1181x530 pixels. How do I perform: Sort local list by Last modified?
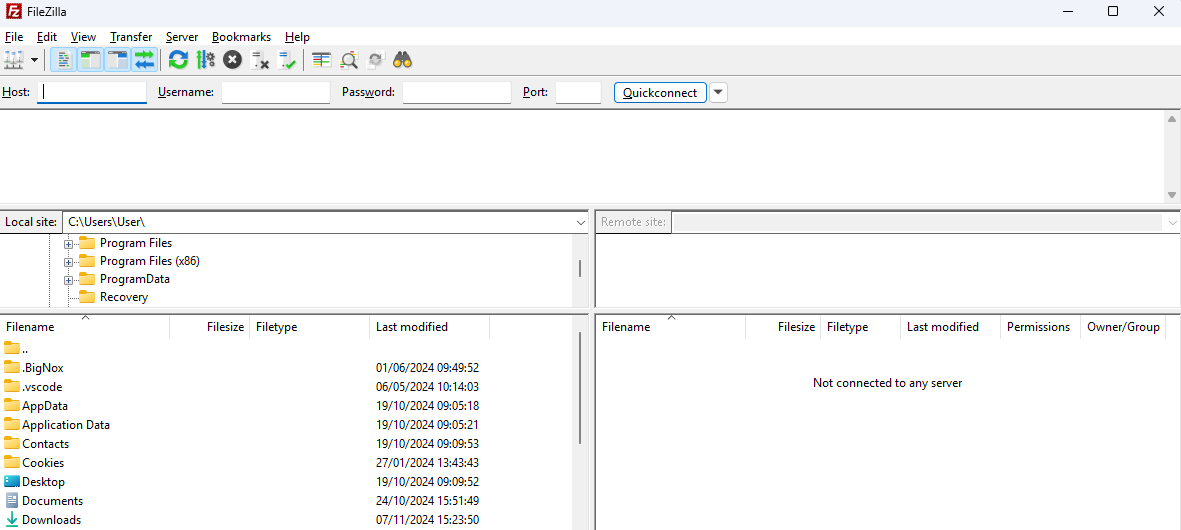point(430,327)
